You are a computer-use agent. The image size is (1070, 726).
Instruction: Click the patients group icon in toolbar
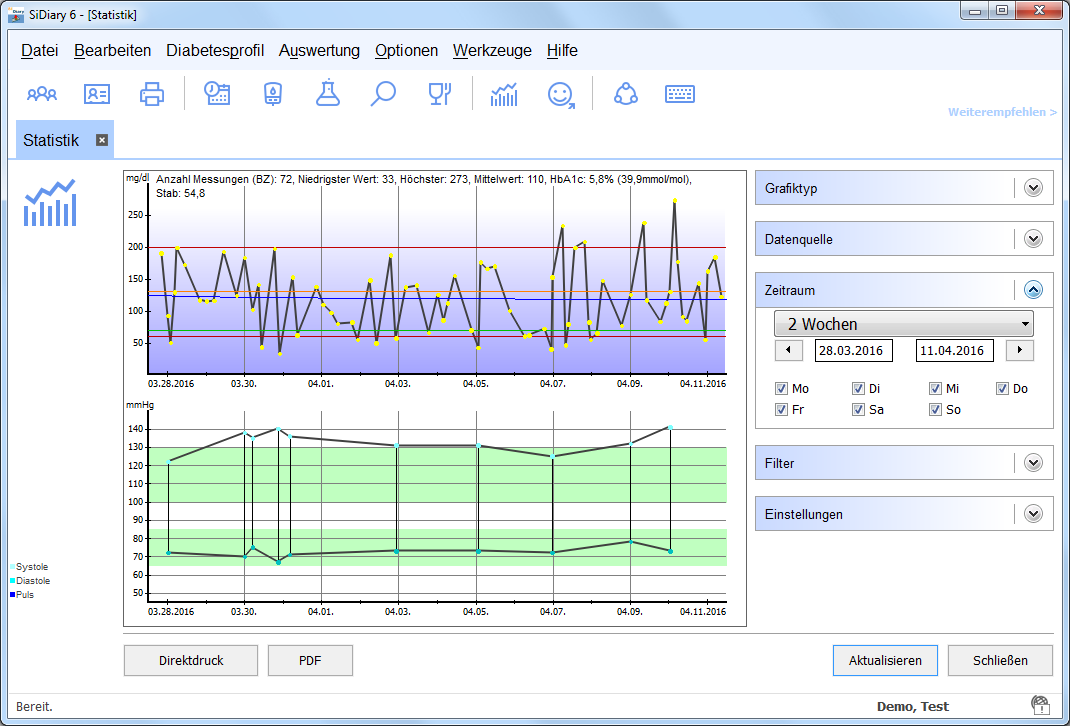click(42, 94)
